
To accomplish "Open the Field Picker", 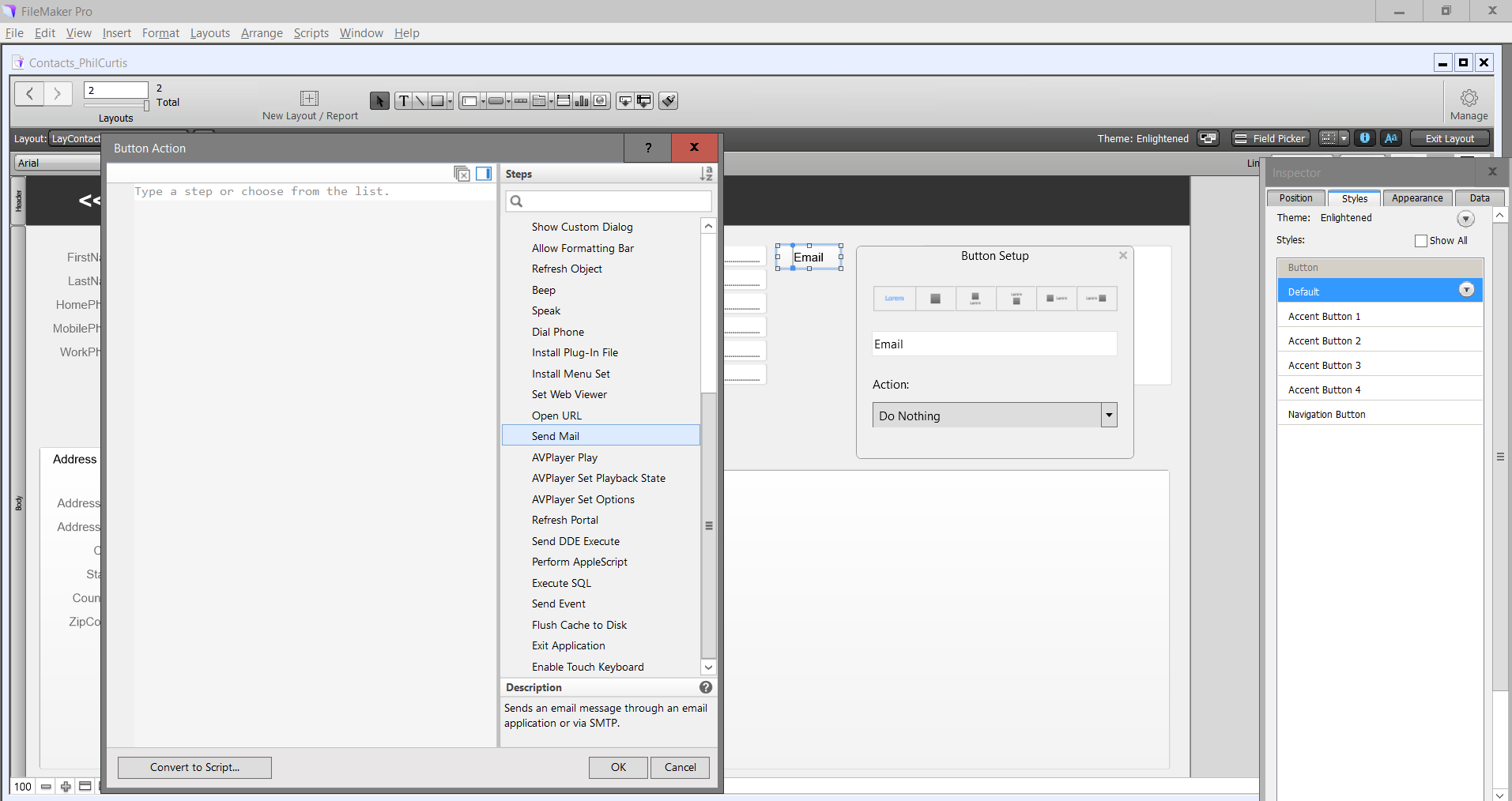I will coord(1270,138).
